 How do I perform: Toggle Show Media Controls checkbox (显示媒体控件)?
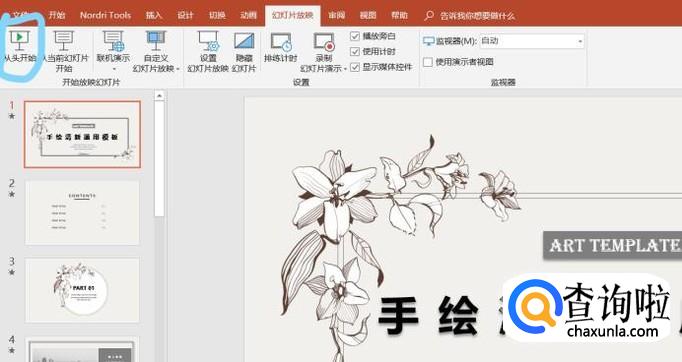click(x=354, y=67)
